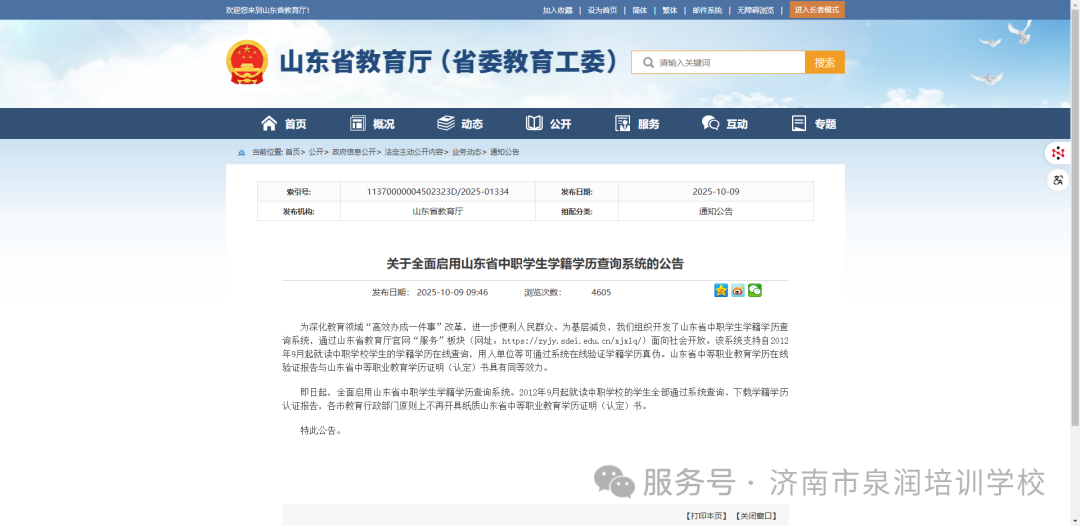
Task: Click the 【关闭窗口】 close window link
Action: [x=756, y=516]
